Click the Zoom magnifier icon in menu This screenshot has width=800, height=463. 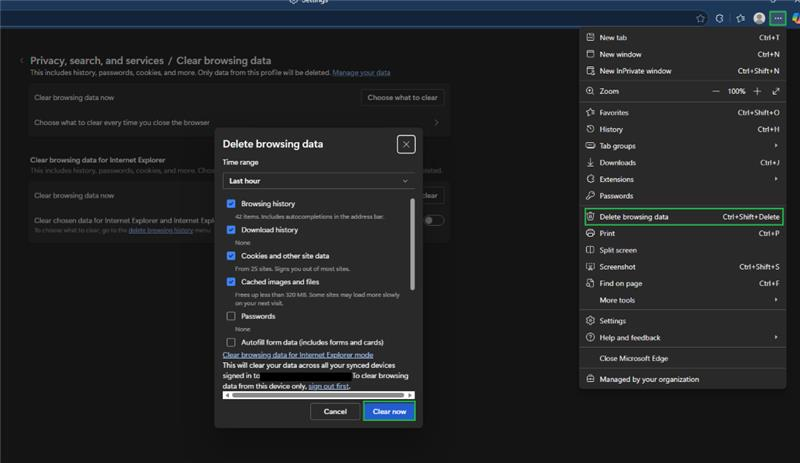click(590, 91)
